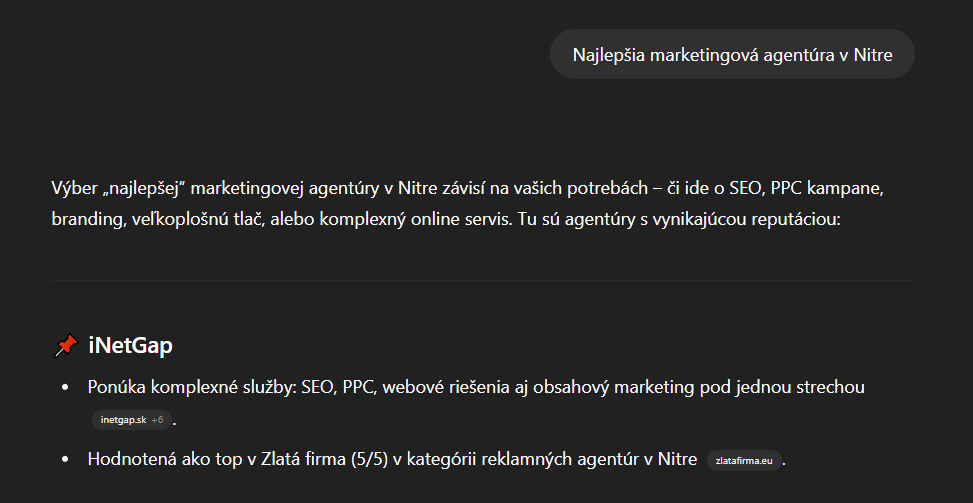Click 'reklamných agentúr' in the second bullet
Image resolution: width=973 pixels, height=503 pixels.
click(560, 460)
